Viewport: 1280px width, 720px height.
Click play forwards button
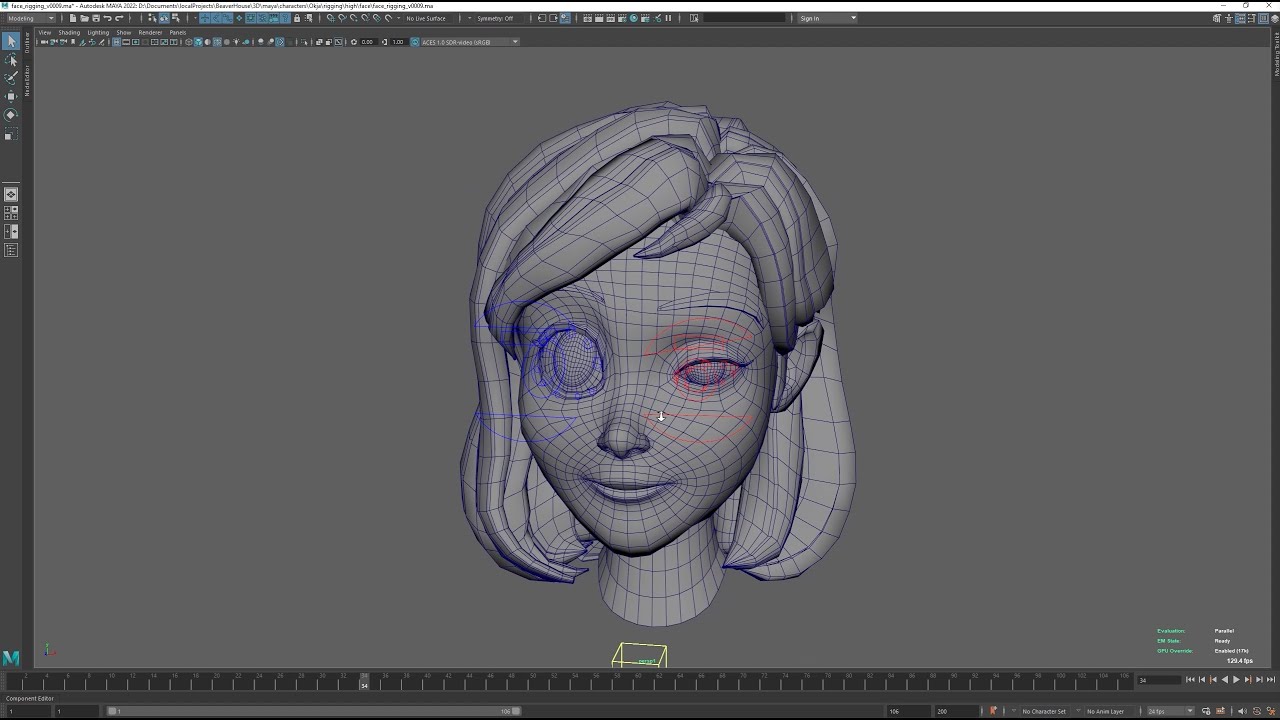coord(1236,680)
